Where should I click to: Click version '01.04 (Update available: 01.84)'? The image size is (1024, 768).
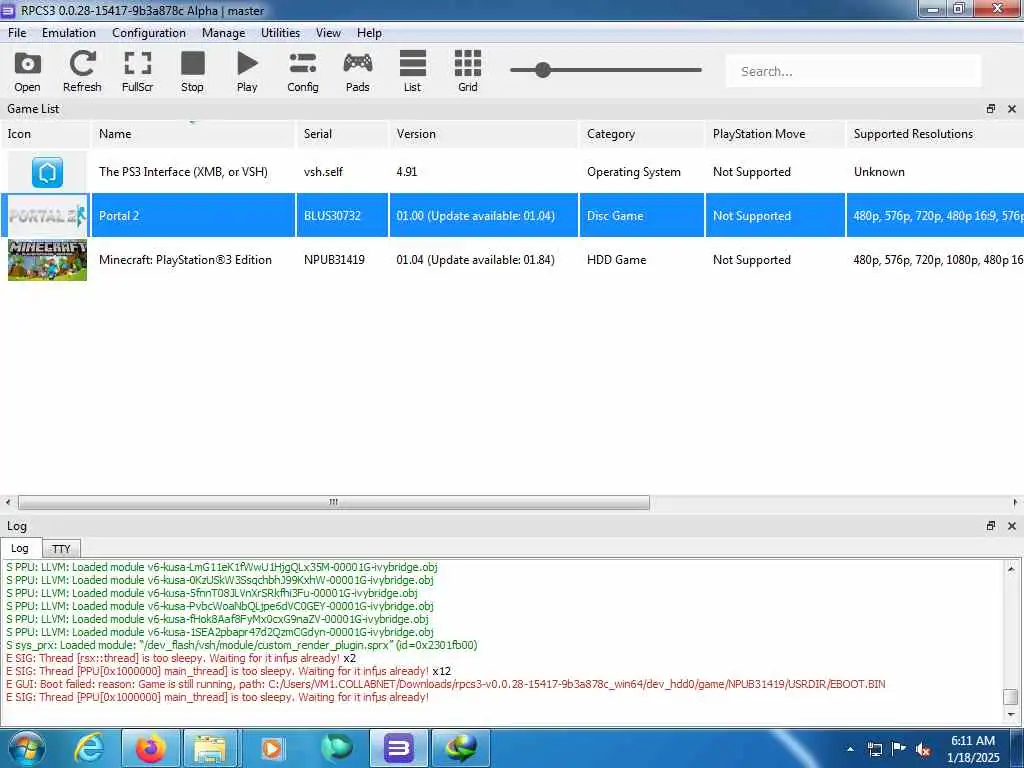click(x=475, y=260)
